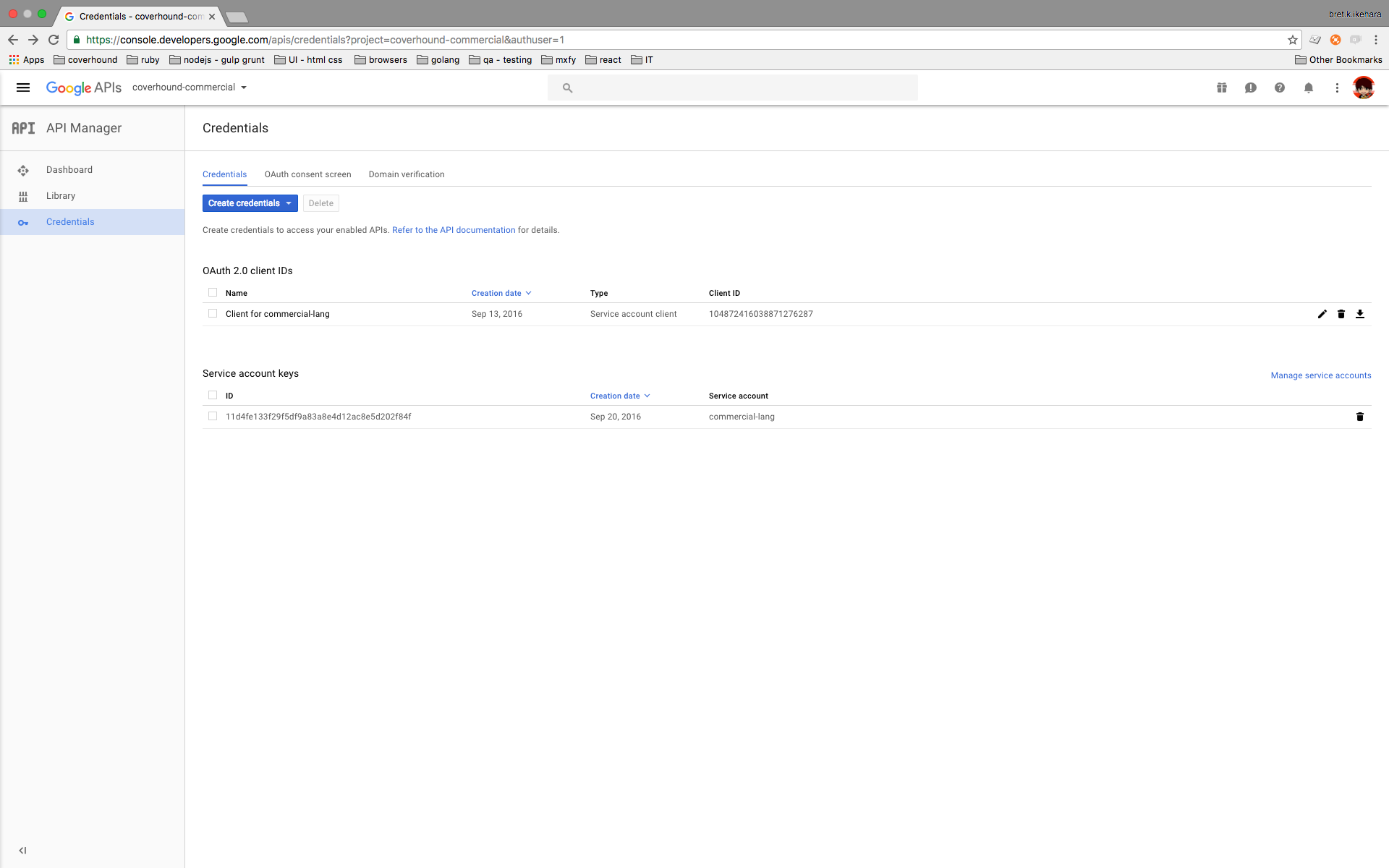Switch to the Domain verification tab

click(406, 174)
